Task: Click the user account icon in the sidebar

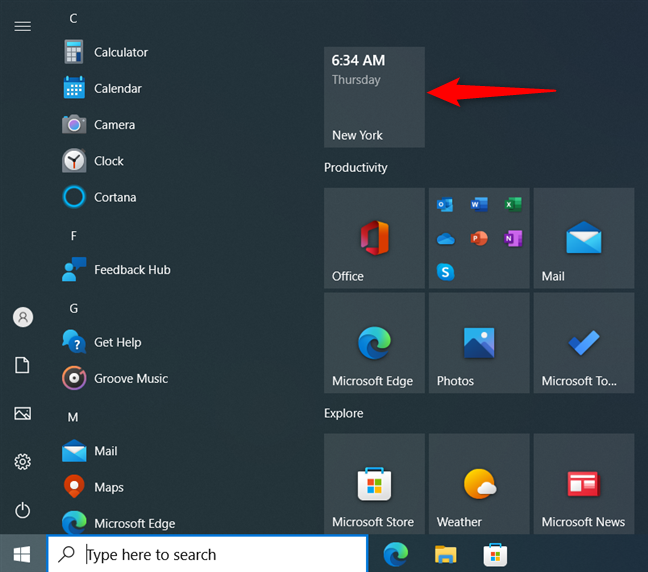Action: 23,317
